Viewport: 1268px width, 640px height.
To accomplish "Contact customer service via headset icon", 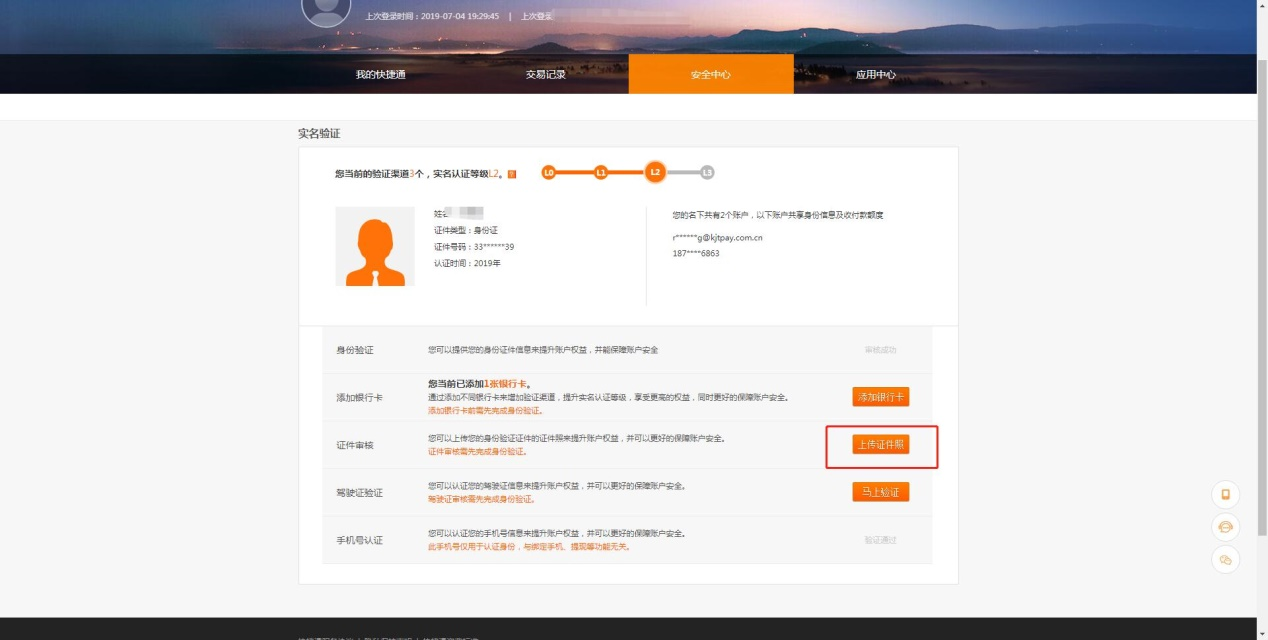I will tap(1224, 527).
